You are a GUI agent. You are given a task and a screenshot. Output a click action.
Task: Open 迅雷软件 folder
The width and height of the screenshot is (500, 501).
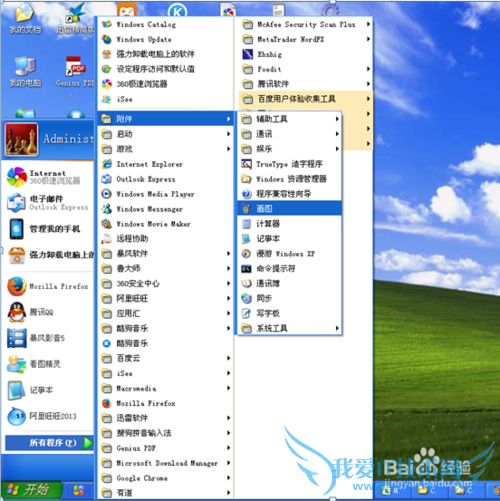(166, 418)
